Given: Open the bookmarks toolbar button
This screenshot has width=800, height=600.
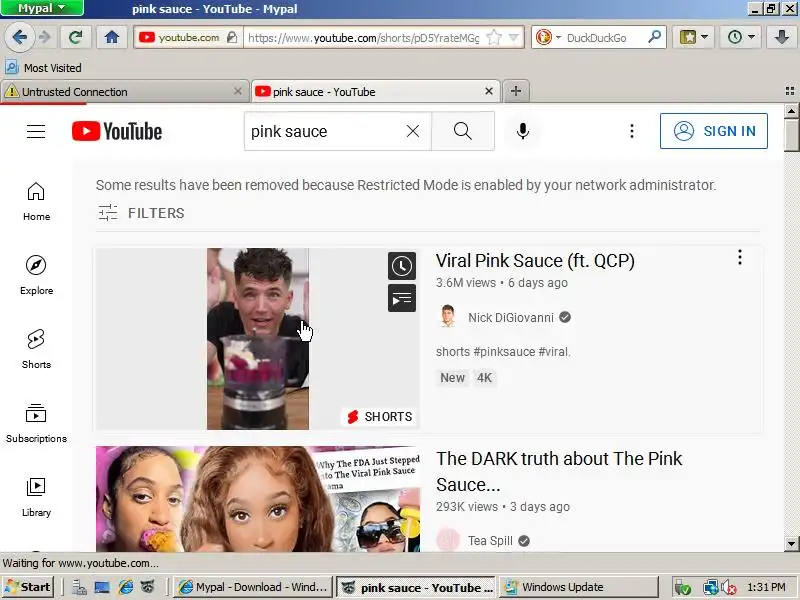Looking at the screenshot, I should pos(688,37).
